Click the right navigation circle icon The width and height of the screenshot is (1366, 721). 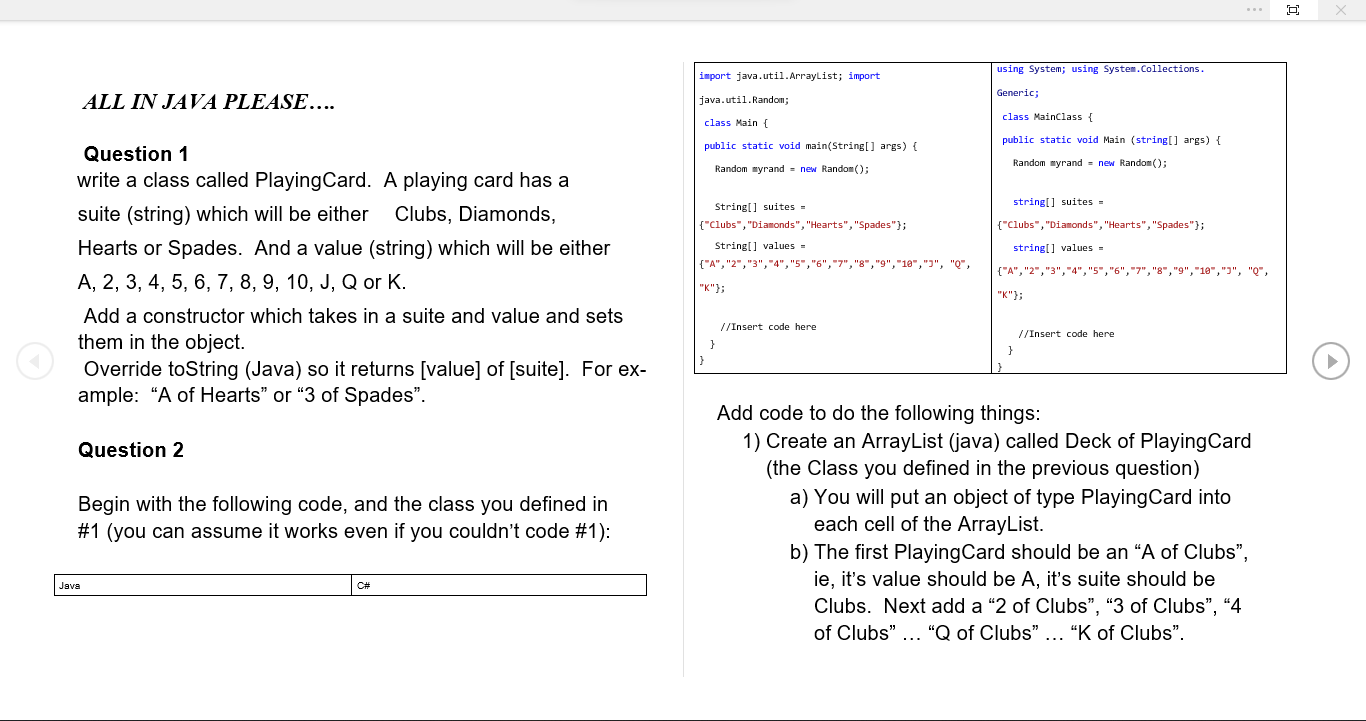coord(1330,361)
